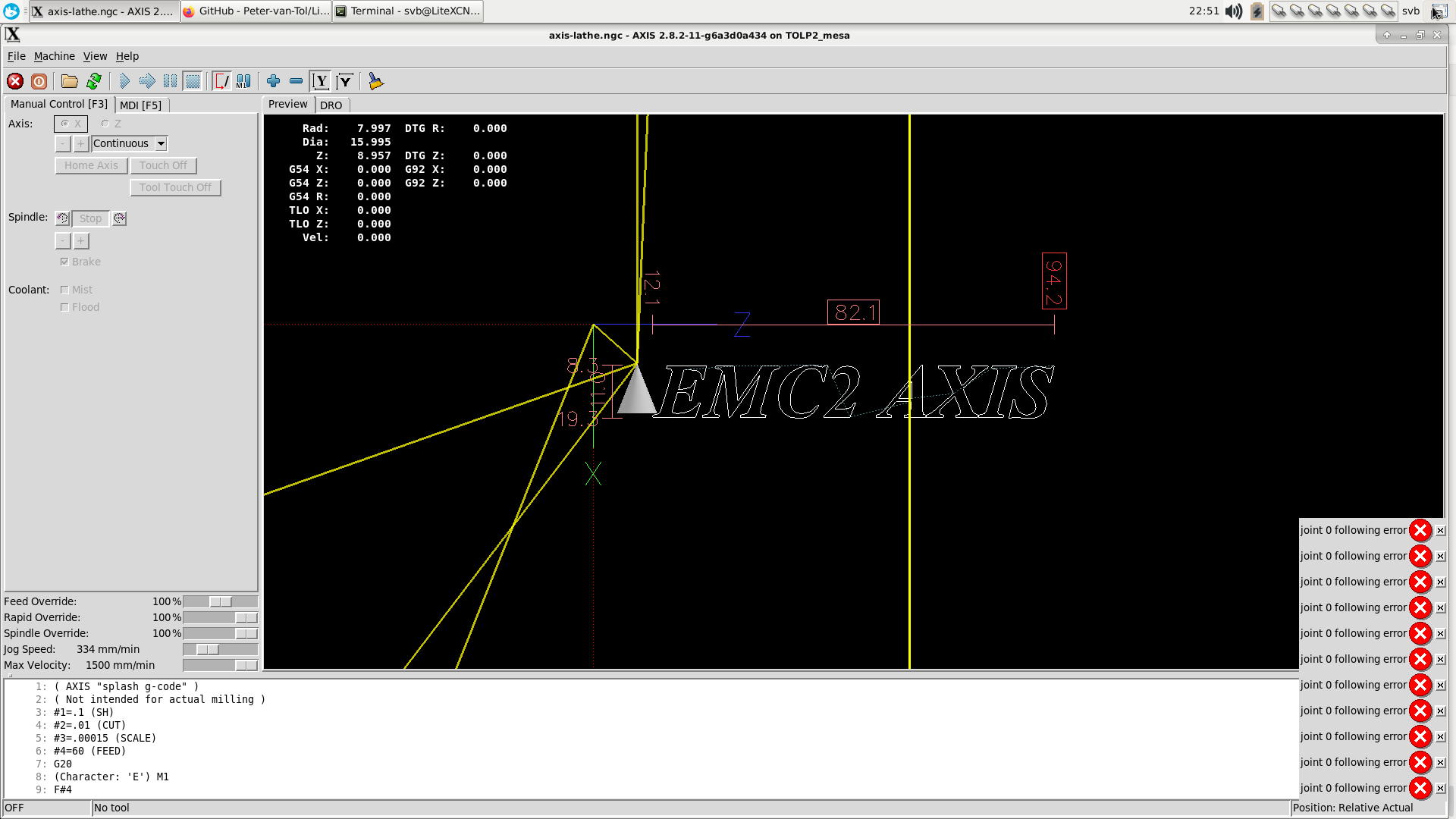Open the applications menu bird icon
This screenshot has height=819, width=1456.
[11, 11]
